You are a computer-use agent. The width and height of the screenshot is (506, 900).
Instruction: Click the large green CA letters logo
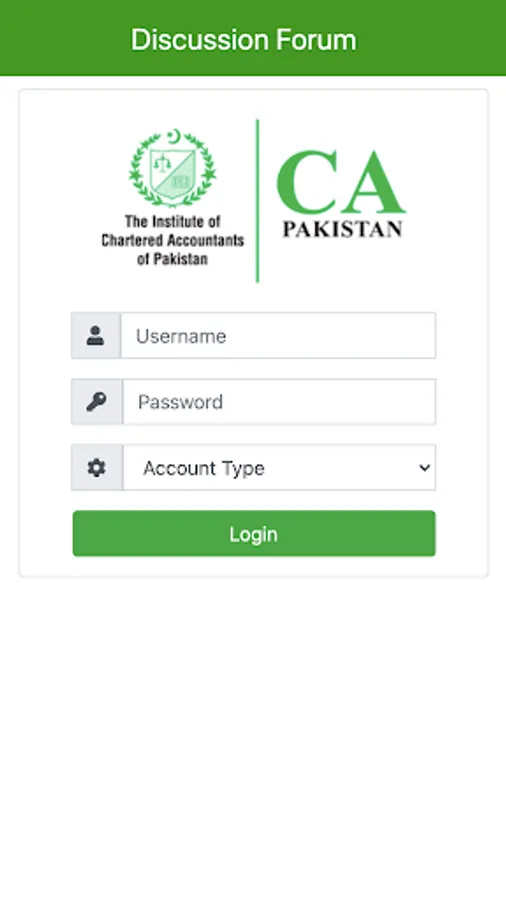(341, 183)
